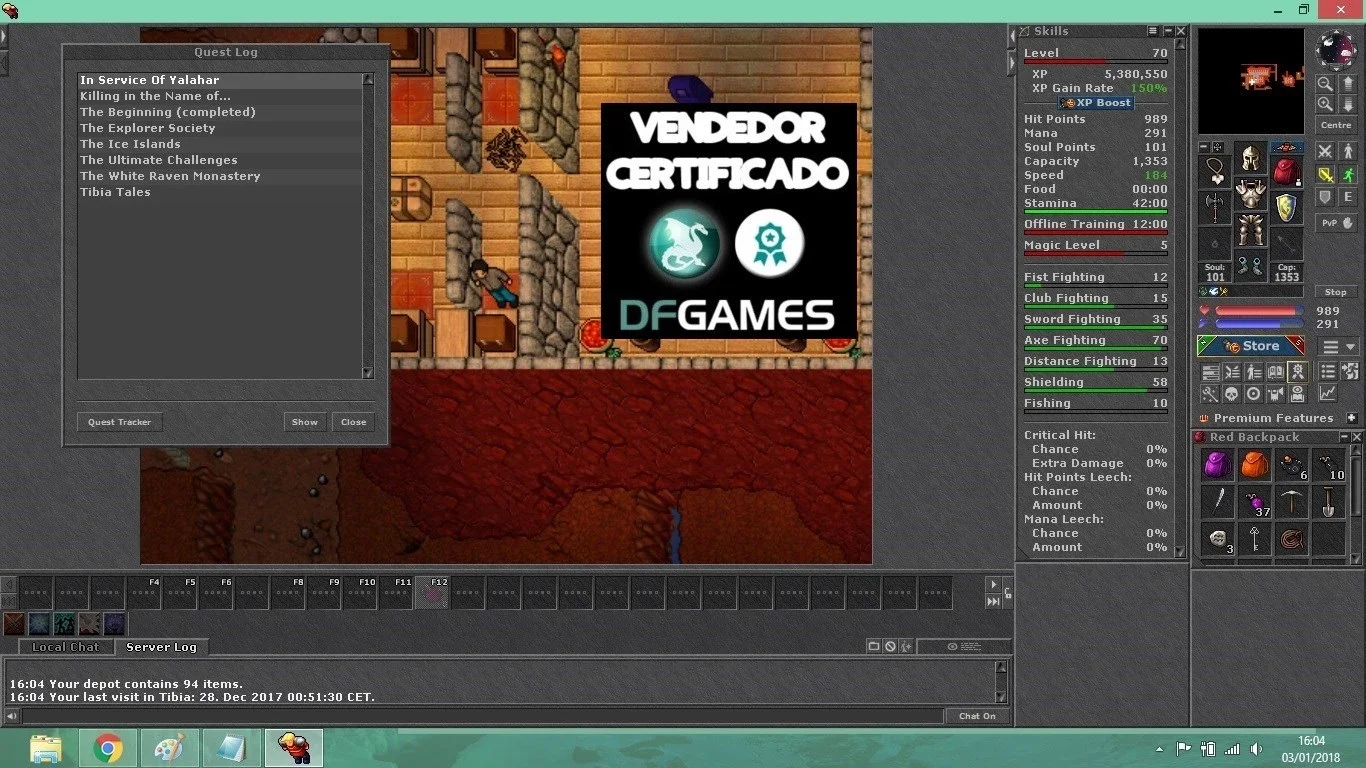
Task: Click the hit points red bar
Action: [x=1260, y=311]
